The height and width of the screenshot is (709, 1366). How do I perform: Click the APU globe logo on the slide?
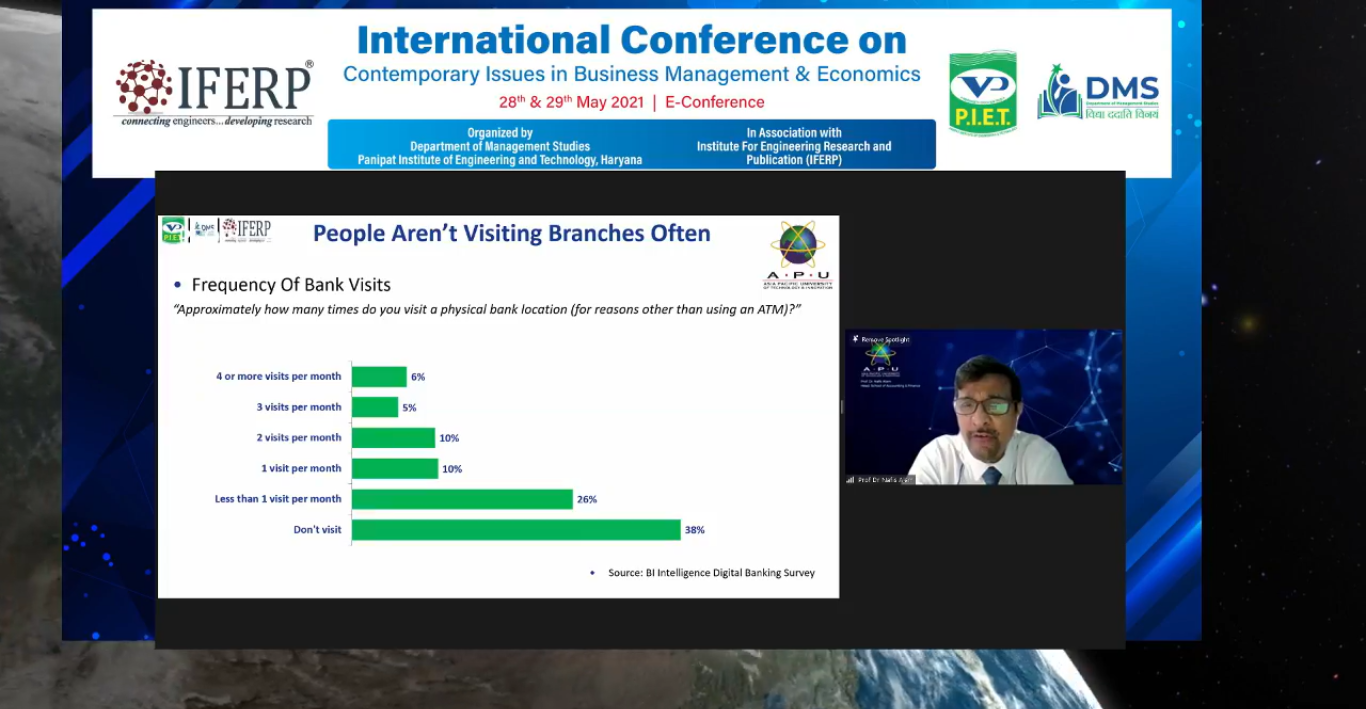pos(798,255)
